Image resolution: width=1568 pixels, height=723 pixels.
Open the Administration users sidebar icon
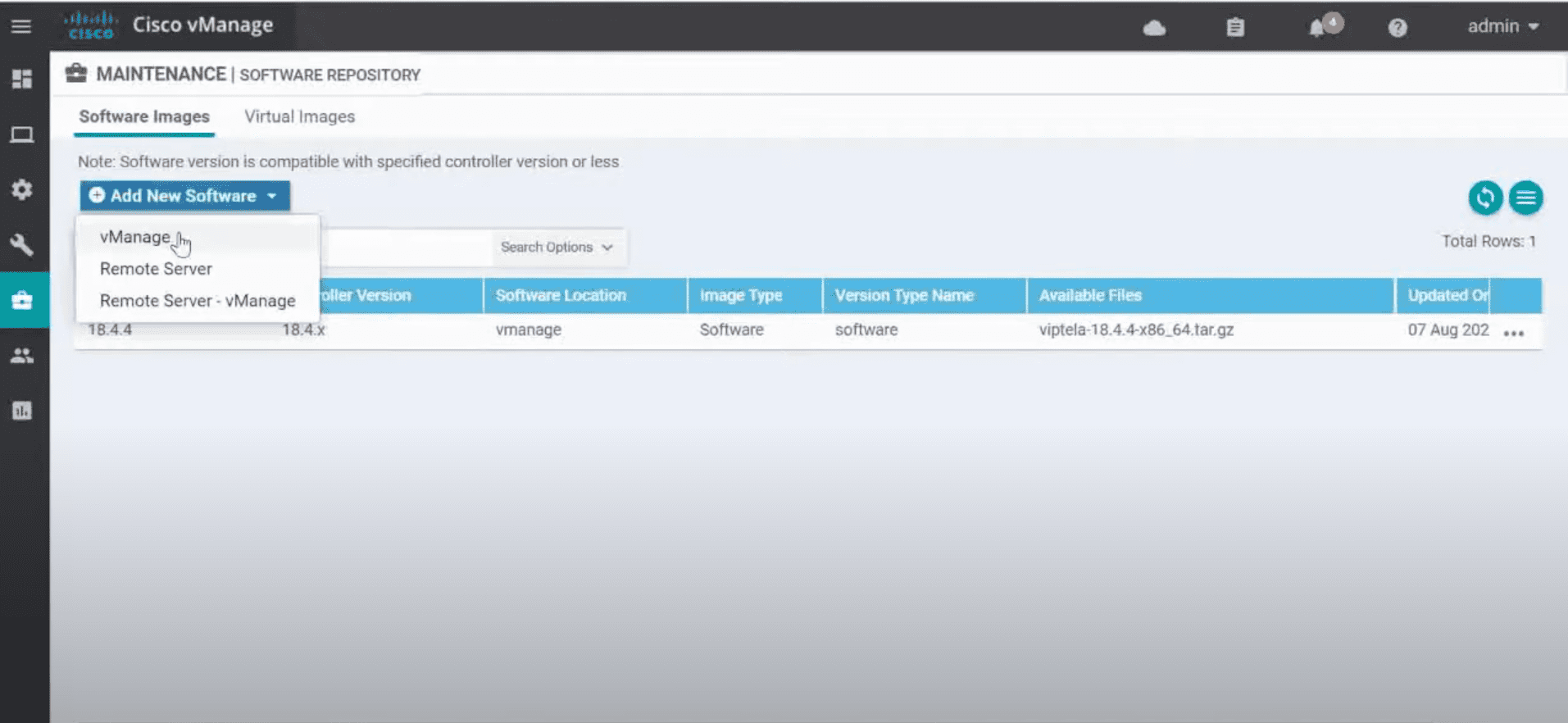coord(22,356)
